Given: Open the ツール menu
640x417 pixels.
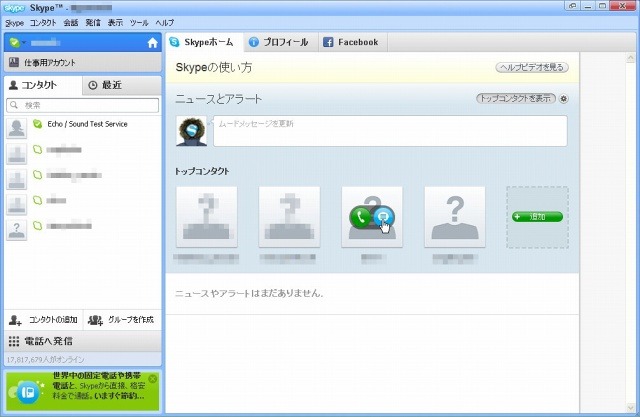Looking at the screenshot, I should coord(139,23).
